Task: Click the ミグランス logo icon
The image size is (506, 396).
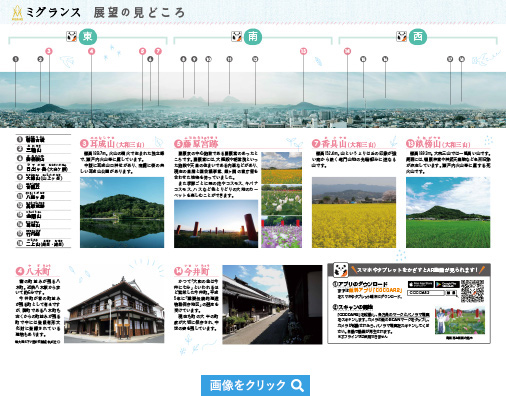Action: [17, 13]
